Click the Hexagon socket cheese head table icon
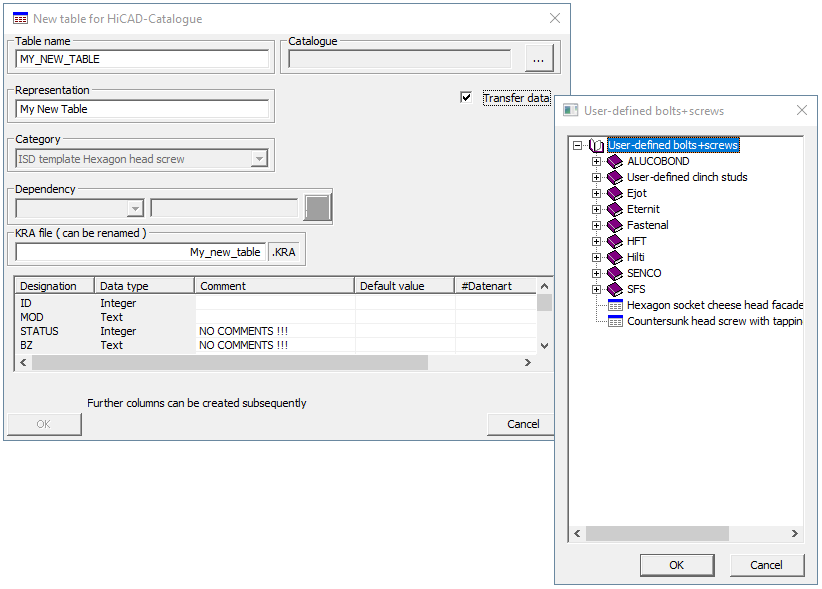Screen dimensions: 822x589 point(615,306)
